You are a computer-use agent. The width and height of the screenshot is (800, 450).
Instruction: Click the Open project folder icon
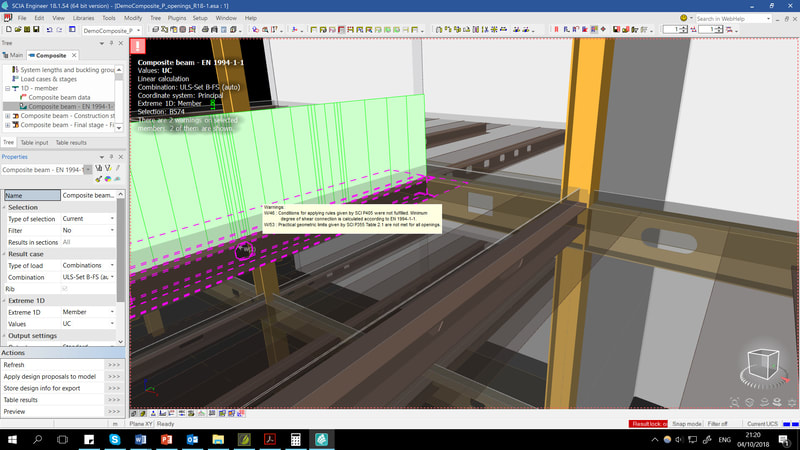(18, 30)
